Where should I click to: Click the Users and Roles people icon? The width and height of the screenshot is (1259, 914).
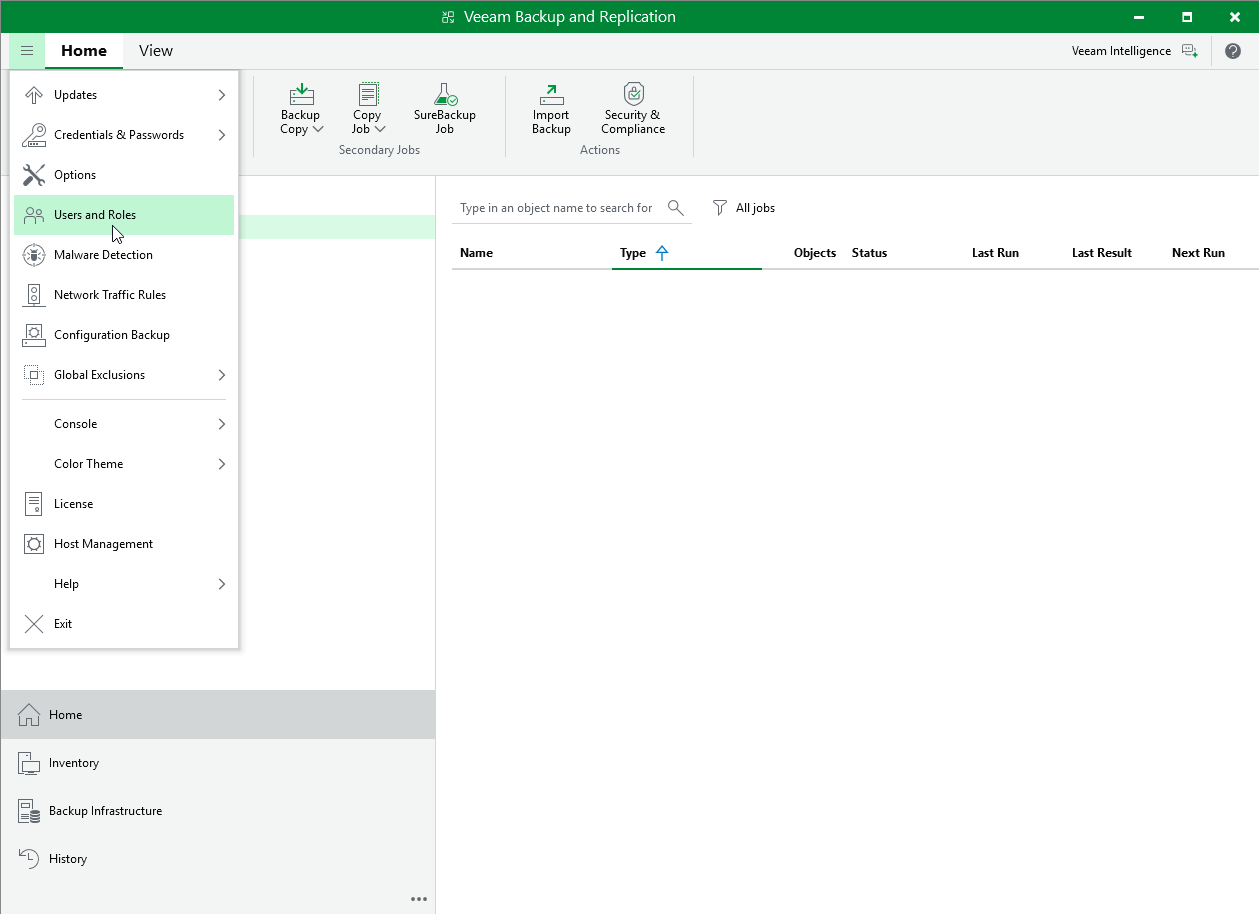34,215
